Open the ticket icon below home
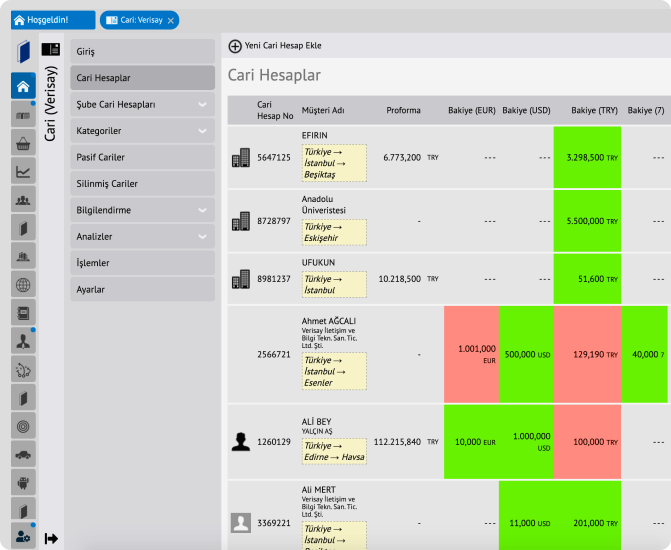 click(x=23, y=115)
